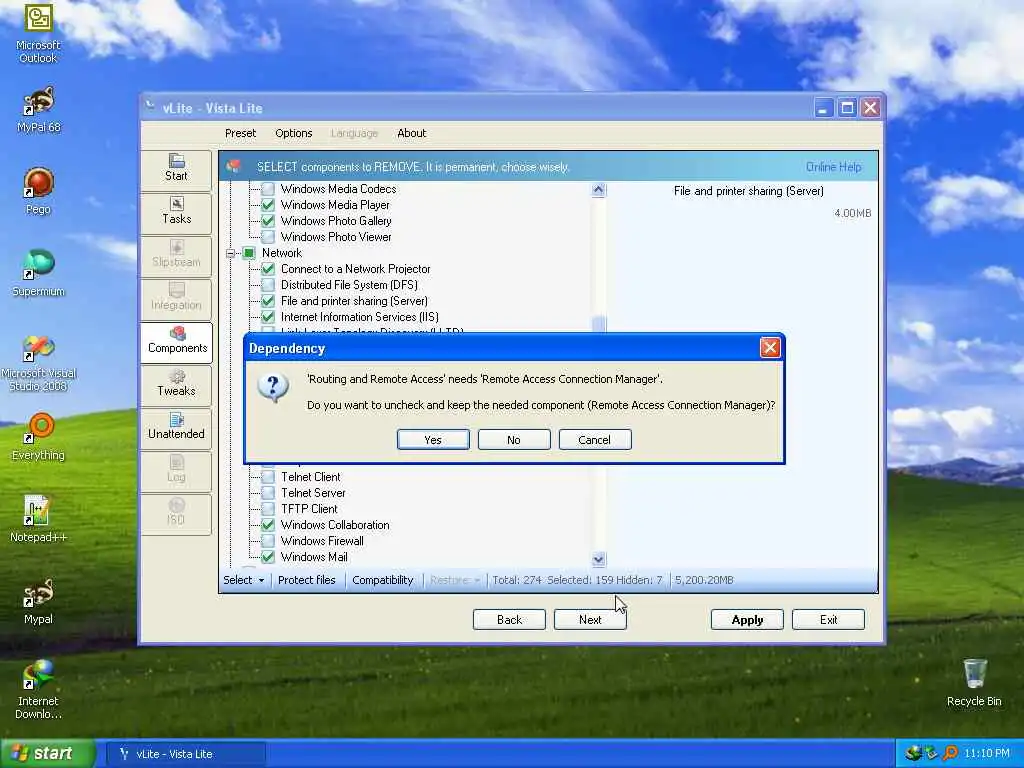Click Yes in Dependency dialog
Image resolution: width=1024 pixels, height=768 pixels.
433,440
